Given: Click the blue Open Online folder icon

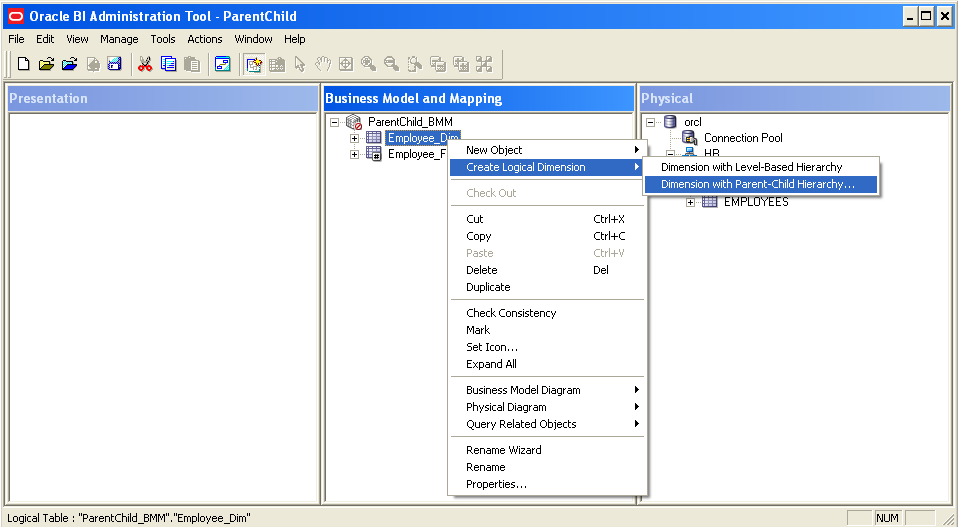Looking at the screenshot, I should 70,64.
